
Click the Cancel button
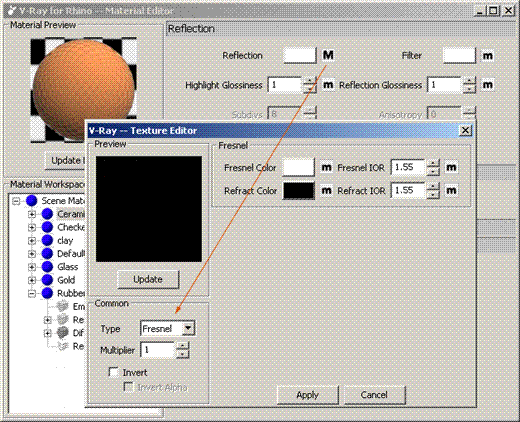coord(374,395)
